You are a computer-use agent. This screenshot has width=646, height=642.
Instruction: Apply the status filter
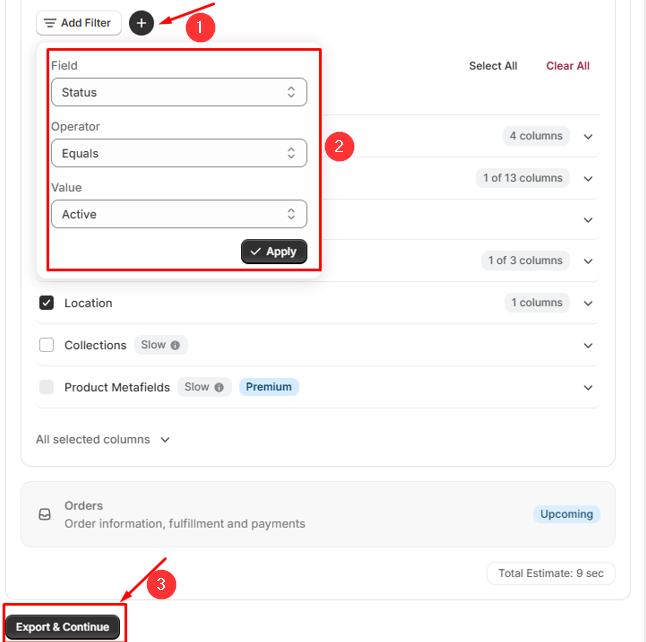[274, 251]
